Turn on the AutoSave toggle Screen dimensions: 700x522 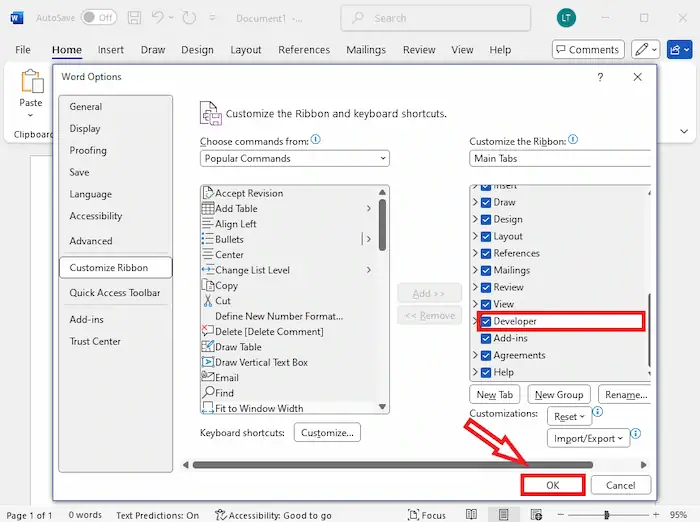[x=98, y=18]
